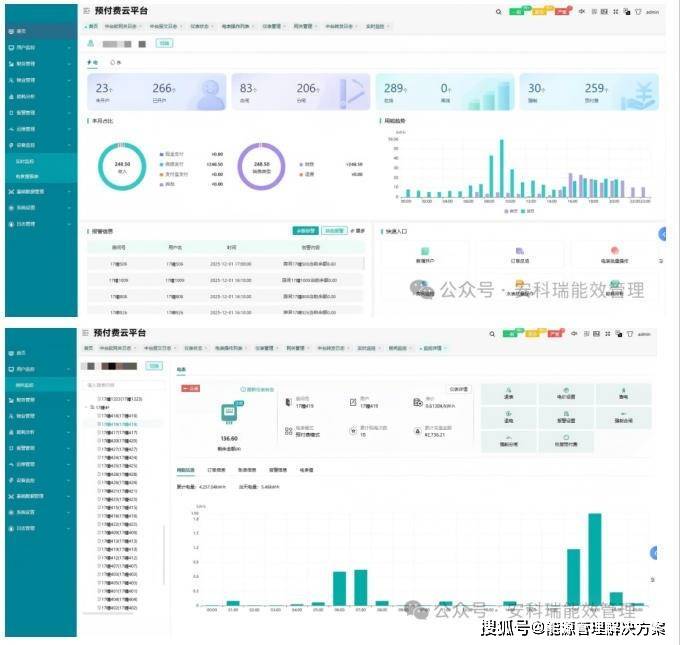Switch to 订单信息 tab under meter details
The image size is (680, 645).
coord(215,468)
